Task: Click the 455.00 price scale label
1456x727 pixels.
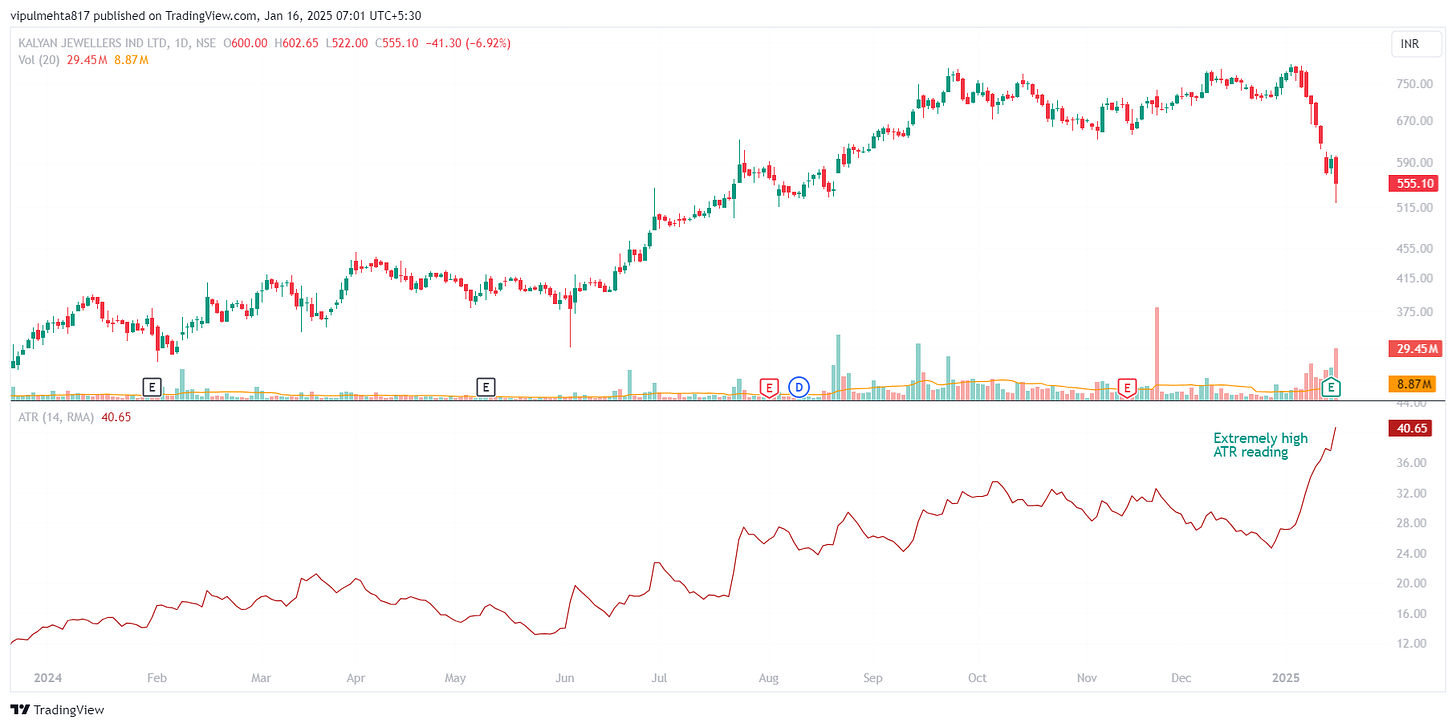Action: coord(1413,249)
